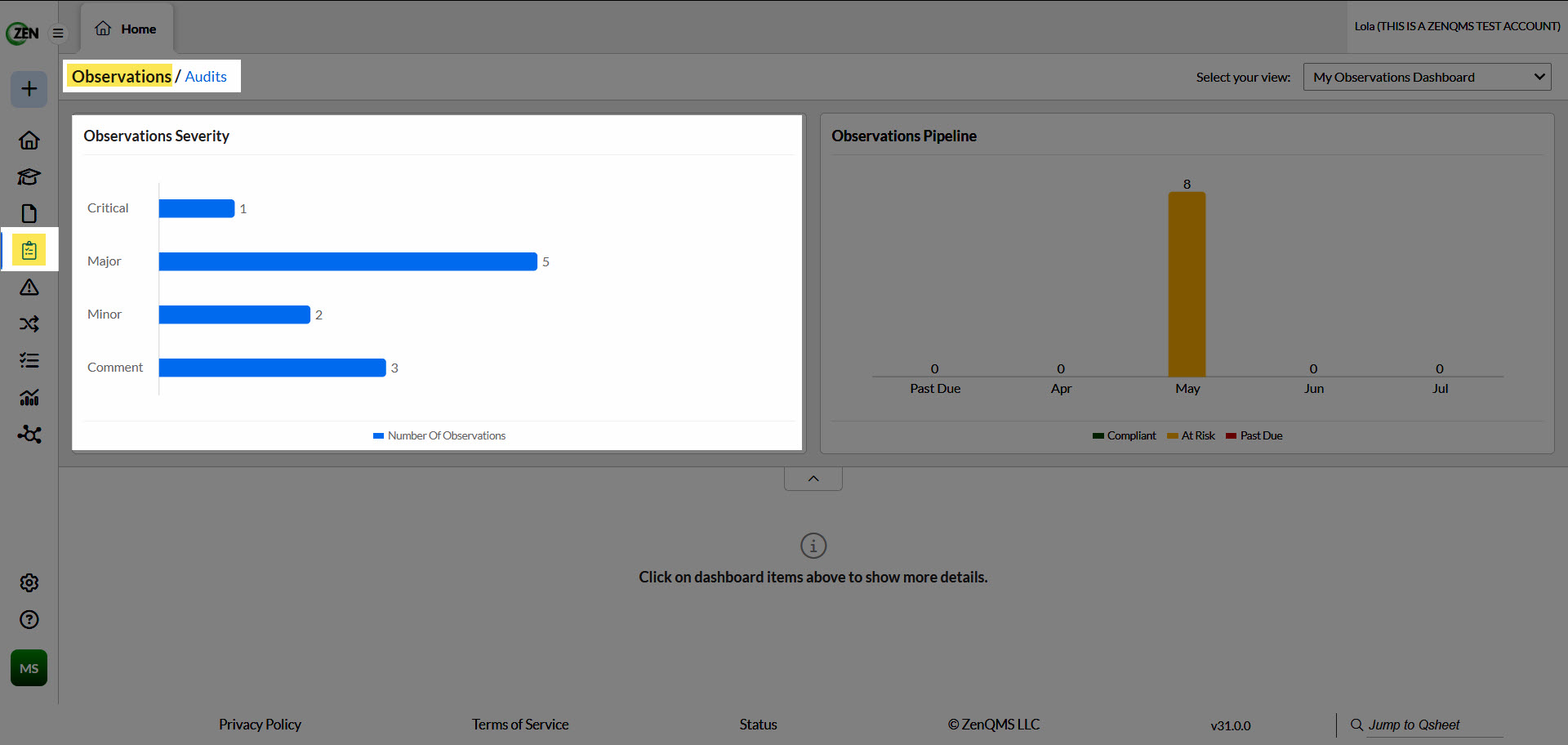Viewport: 1568px width, 745px height.
Task: Open the Terms of Service link
Action: pos(520,725)
